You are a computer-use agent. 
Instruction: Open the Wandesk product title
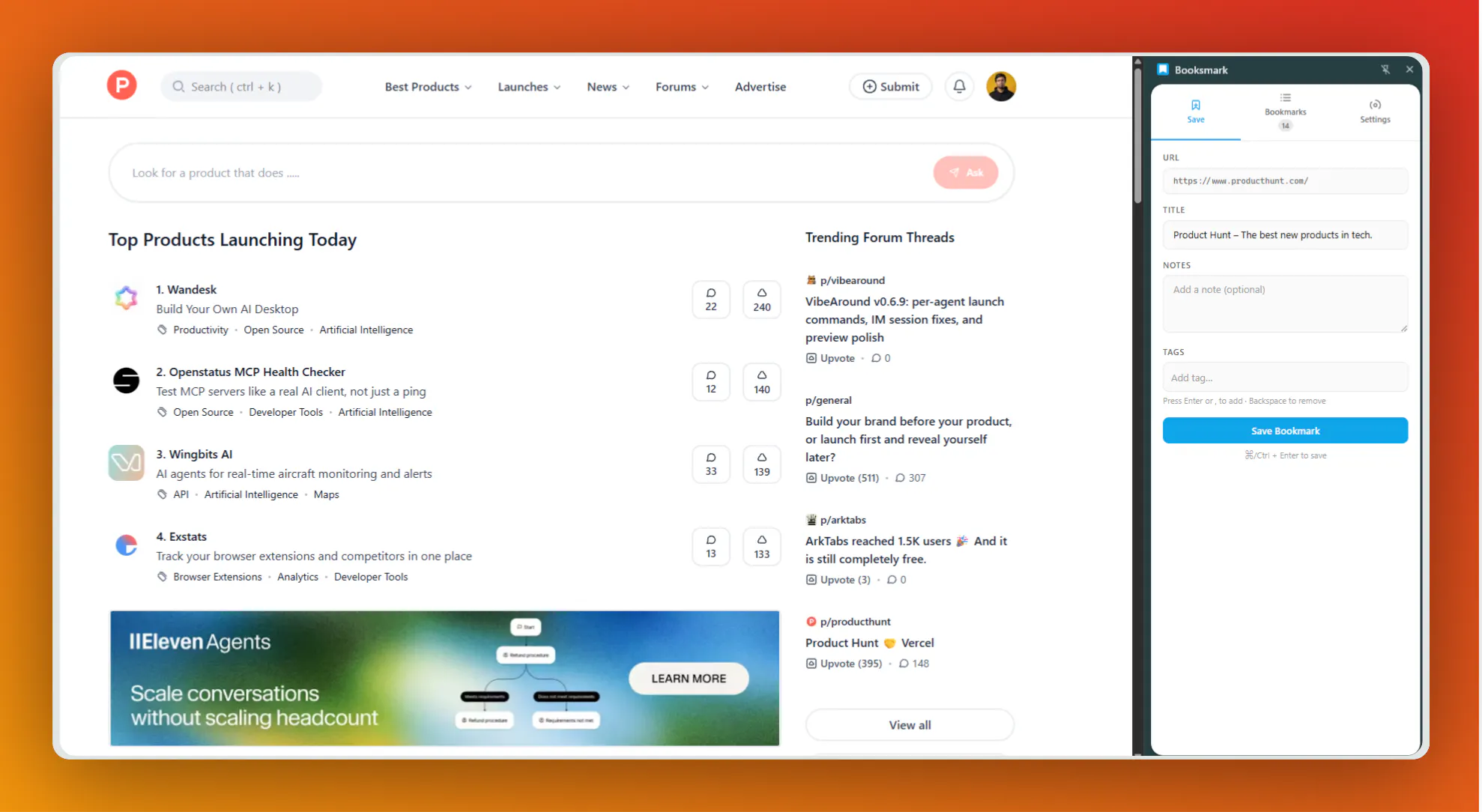pyautogui.click(x=186, y=290)
